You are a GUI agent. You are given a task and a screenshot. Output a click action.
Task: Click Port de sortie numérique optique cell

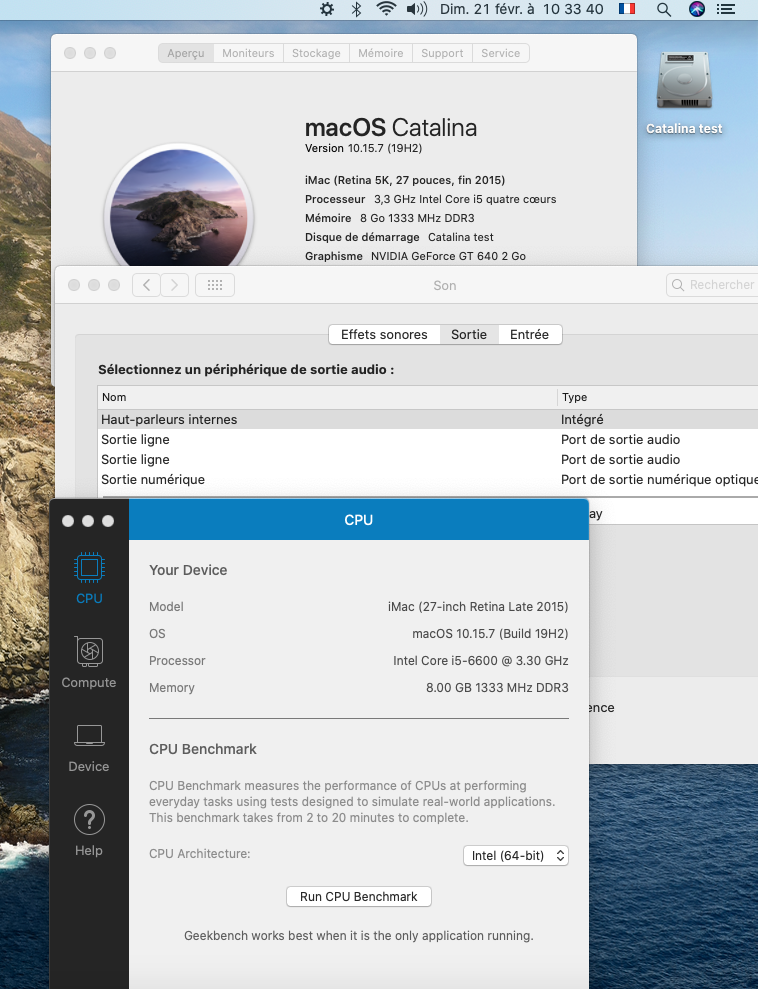[659, 479]
